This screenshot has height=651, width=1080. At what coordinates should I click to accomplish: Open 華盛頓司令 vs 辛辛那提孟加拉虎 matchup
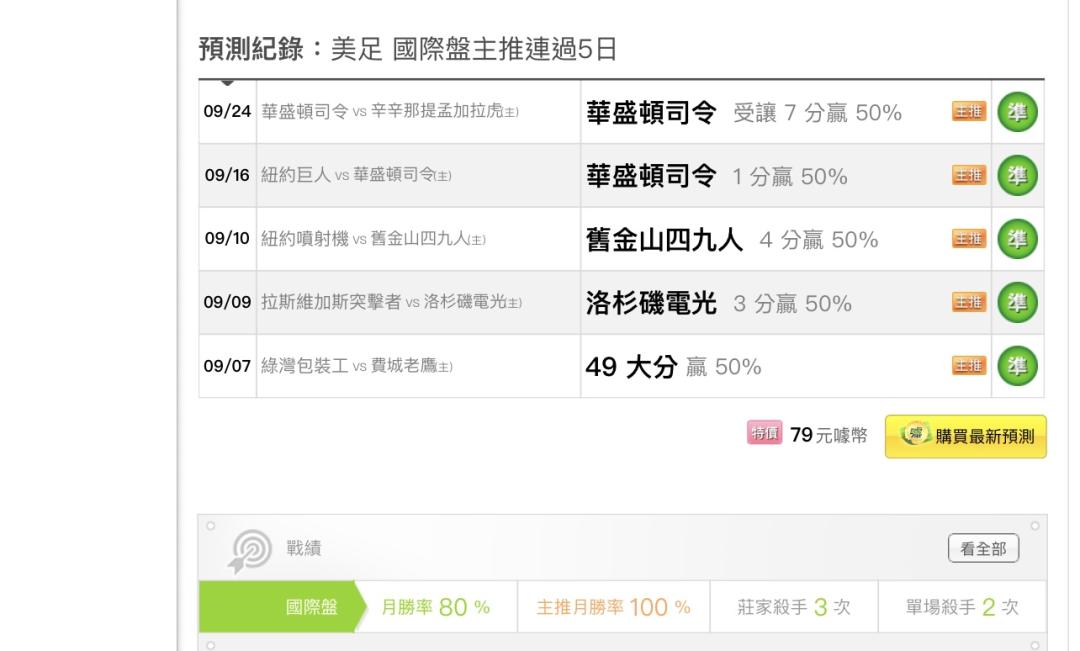point(390,111)
